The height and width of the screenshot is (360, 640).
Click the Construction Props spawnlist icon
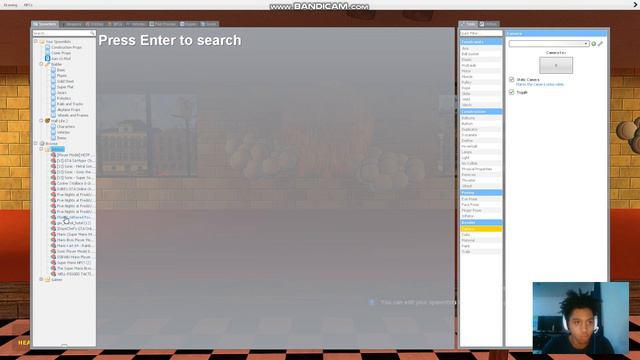tap(47, 47)
